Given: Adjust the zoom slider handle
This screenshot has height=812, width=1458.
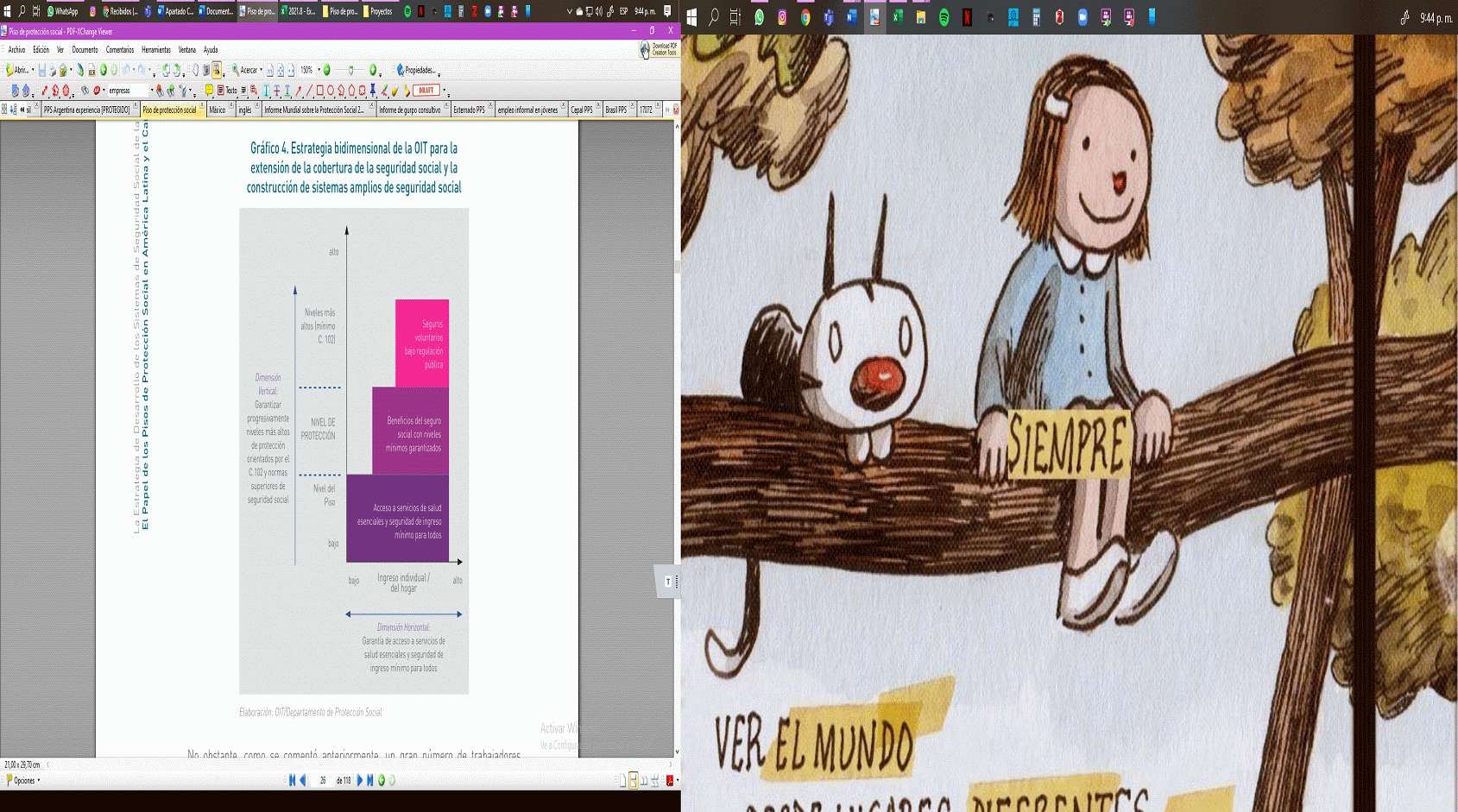Looking at the screenshot, I should 350,70.
